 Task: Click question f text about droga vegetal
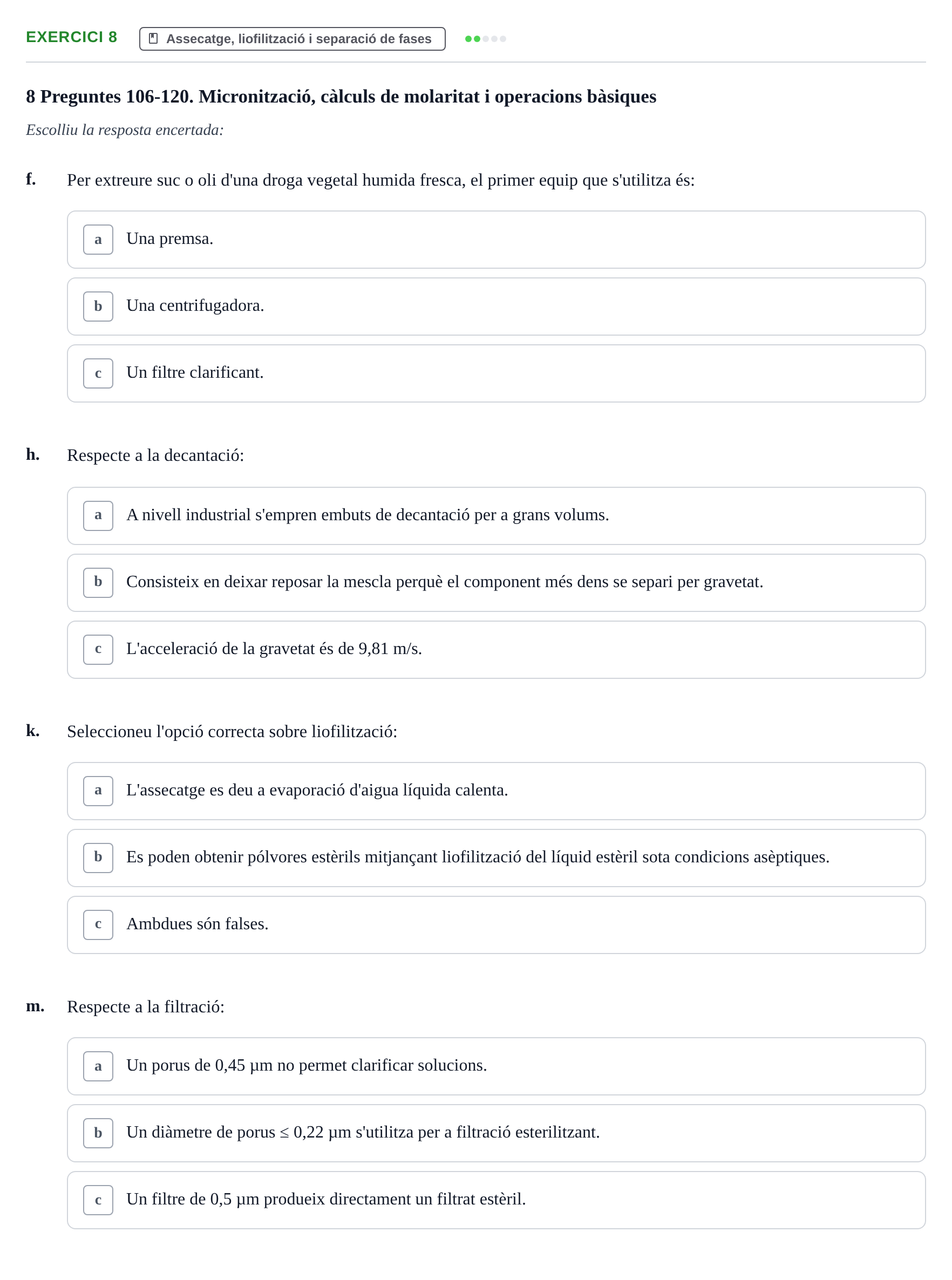pyautogui.click(x=381, y=180)
